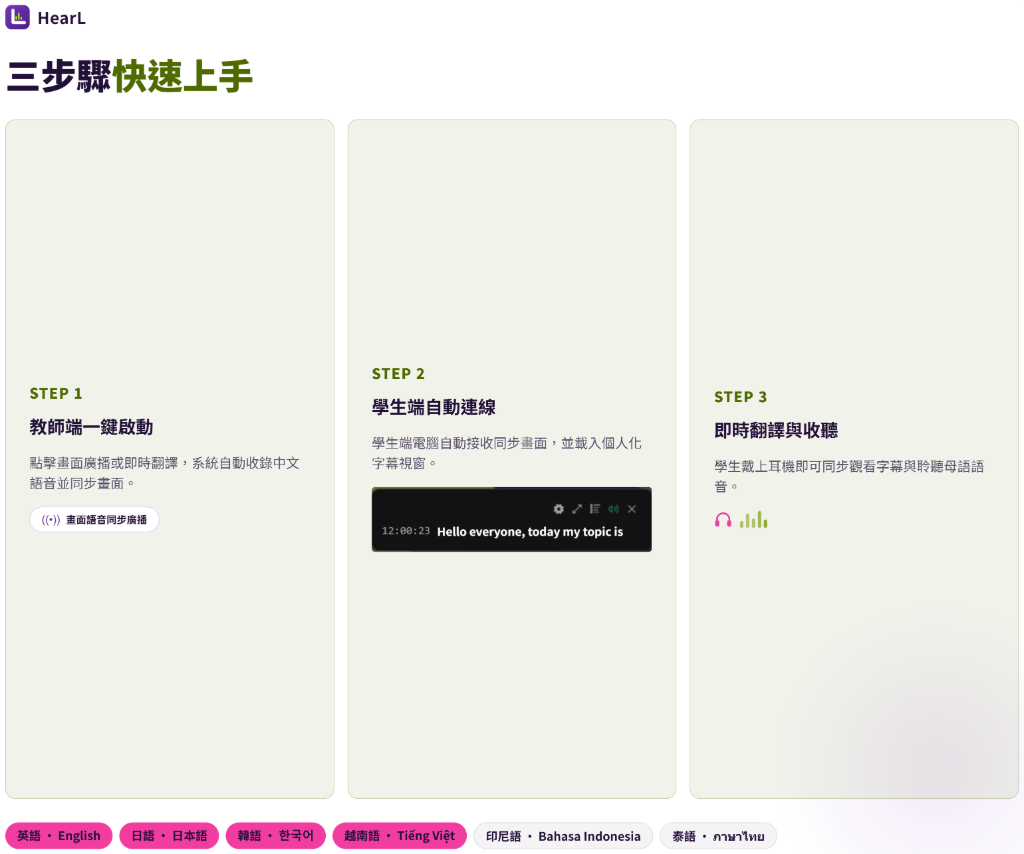Click Step 3 description about 學生戴上耳機
Image resolution: width=1024 pixels, height=854 pixels.
(x=849, y=476)
